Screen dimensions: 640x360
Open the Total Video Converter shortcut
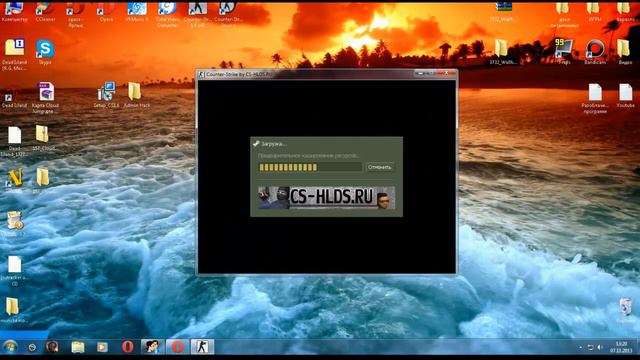point(167,13)
